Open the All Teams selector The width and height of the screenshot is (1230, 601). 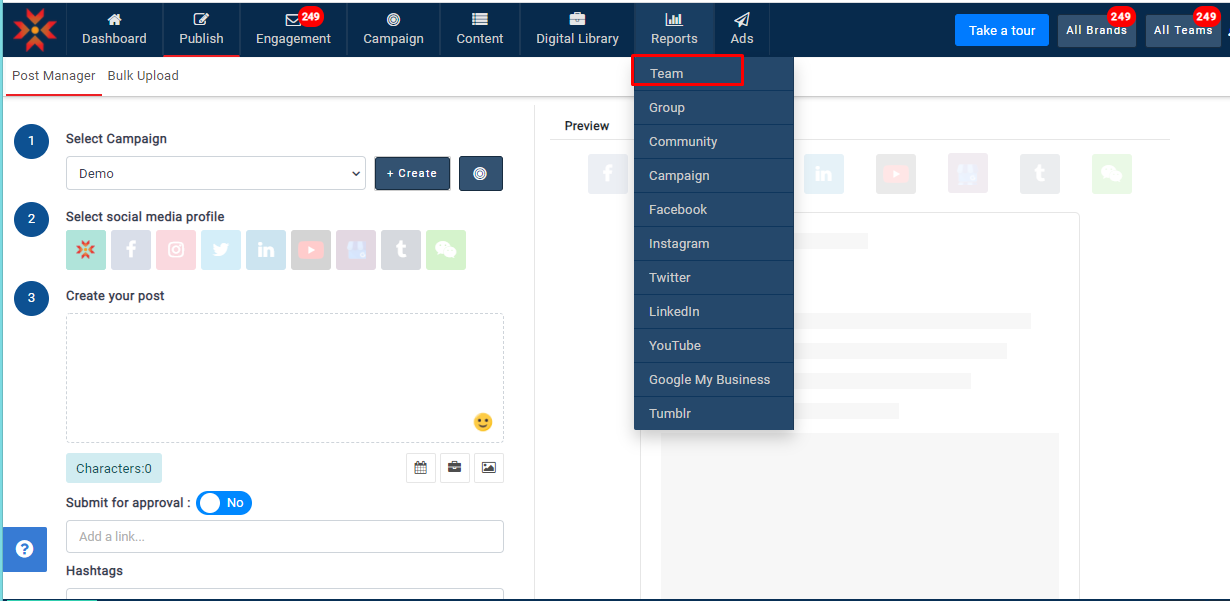tap(1183, 31)
